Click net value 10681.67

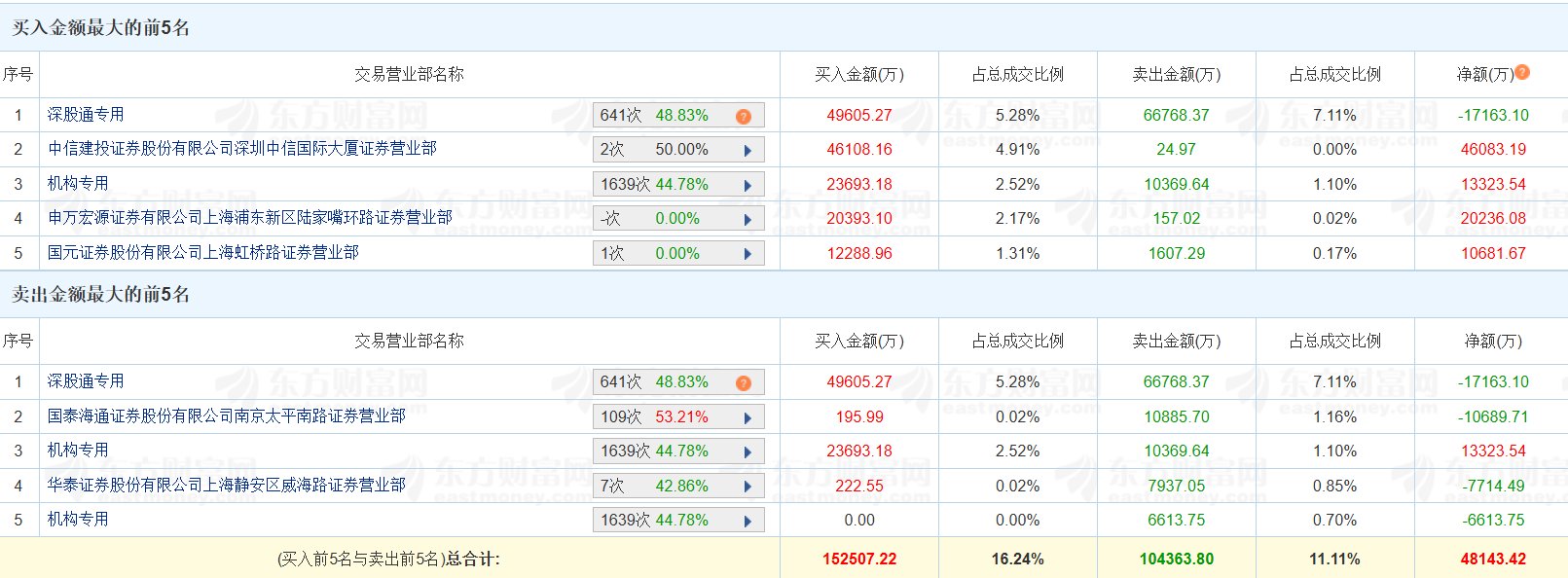[x=1493, y=254]
